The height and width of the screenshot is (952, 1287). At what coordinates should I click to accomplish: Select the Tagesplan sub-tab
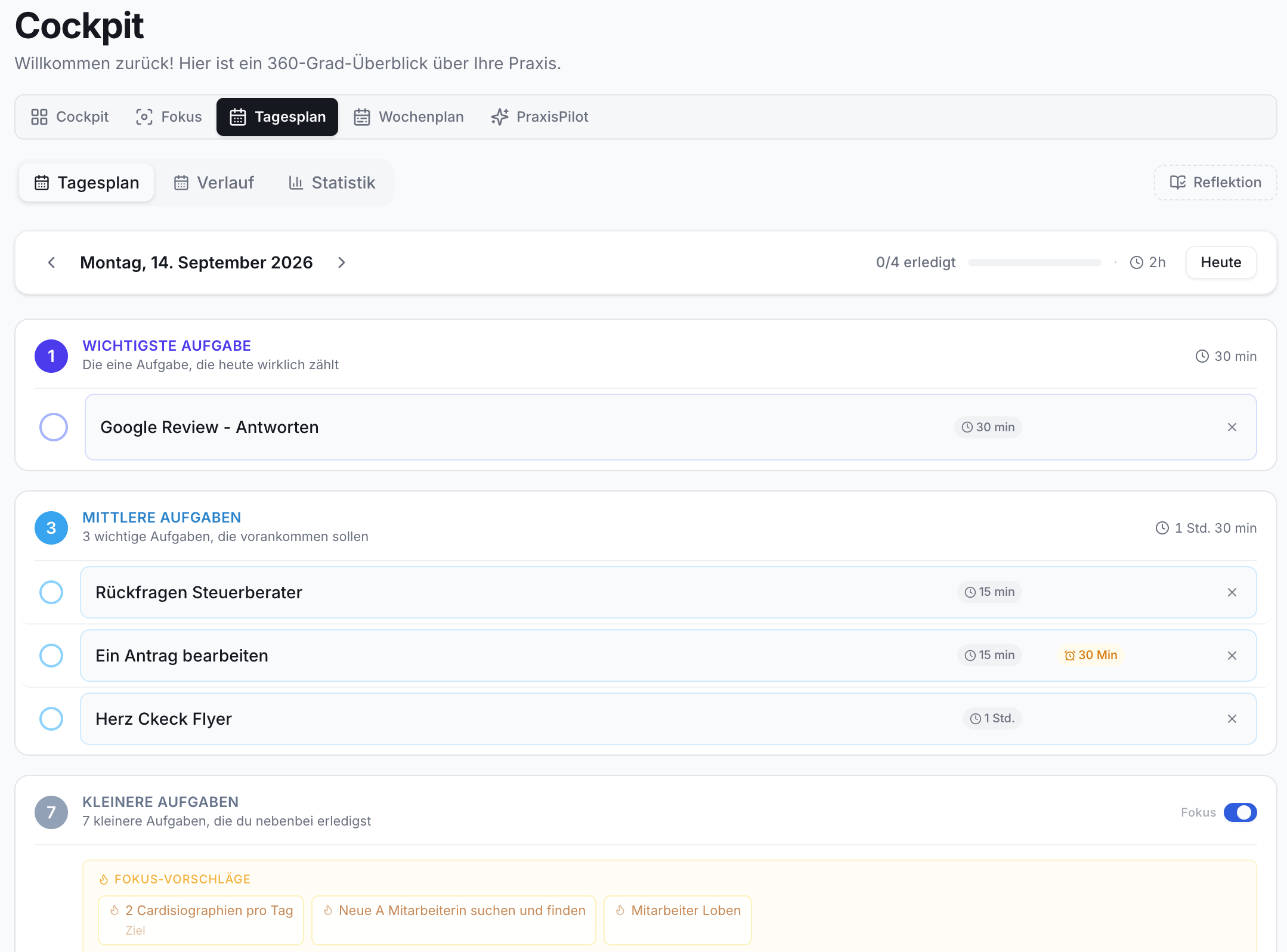86,183
